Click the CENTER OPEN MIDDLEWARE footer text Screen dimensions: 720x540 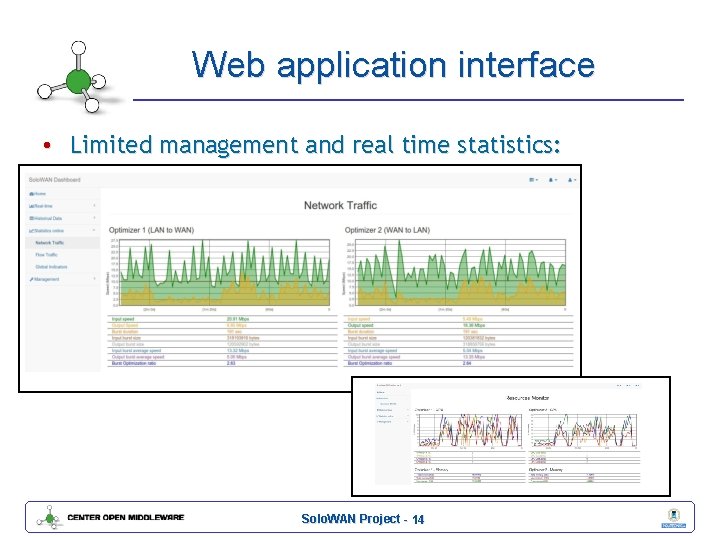pos(126,517)
